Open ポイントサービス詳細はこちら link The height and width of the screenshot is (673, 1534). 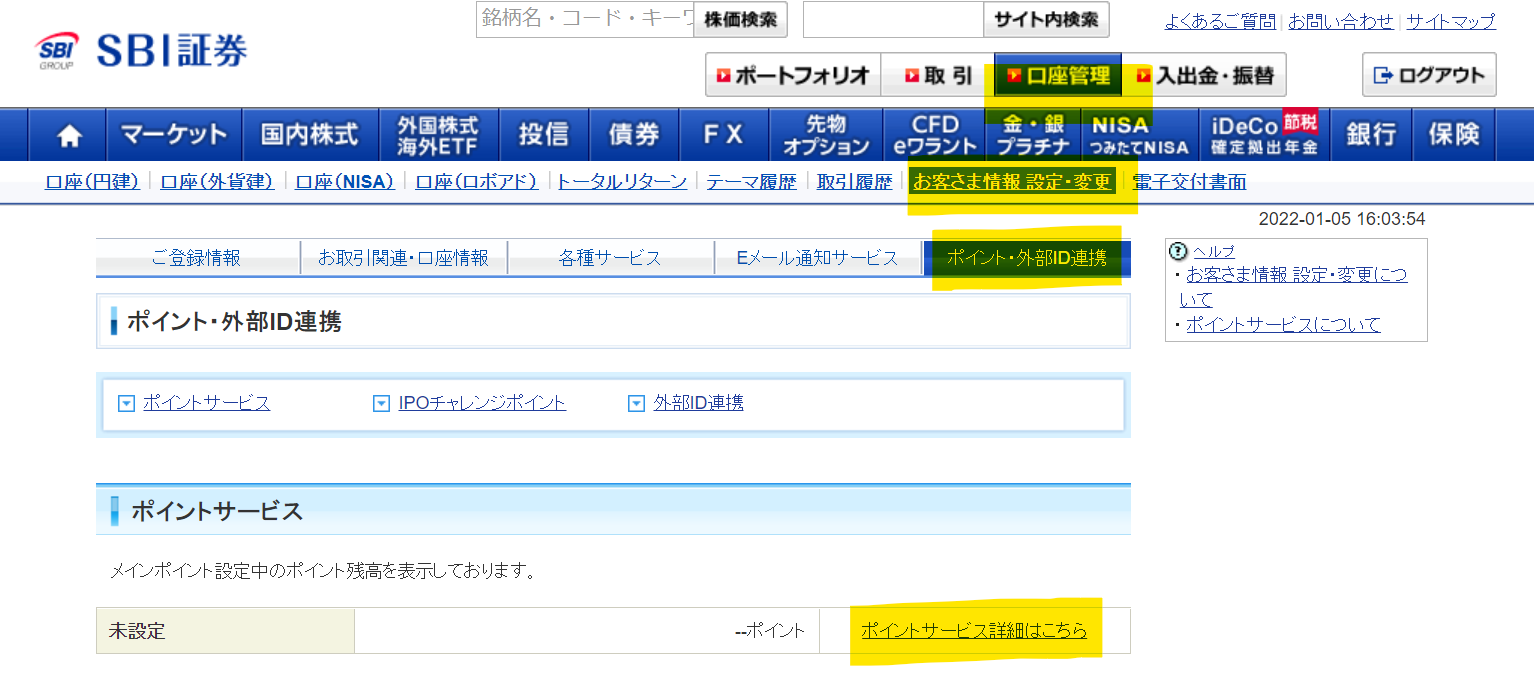point(975,631)
